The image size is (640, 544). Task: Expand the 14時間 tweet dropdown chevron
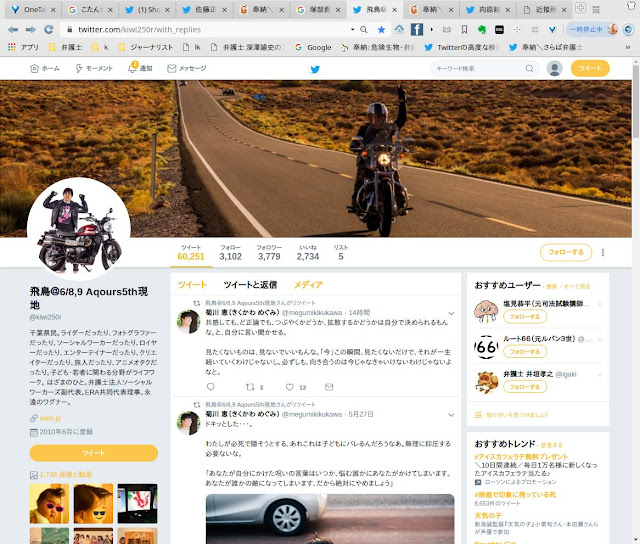point(451,313)
